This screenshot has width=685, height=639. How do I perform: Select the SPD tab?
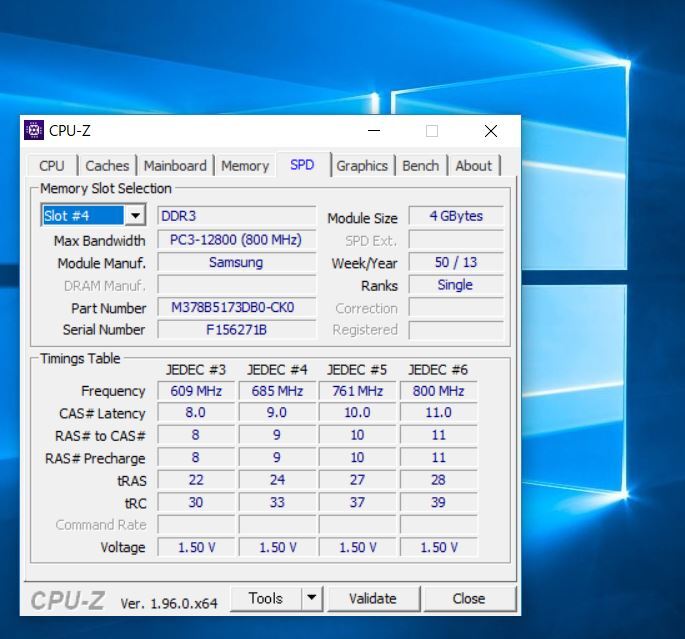click(302, 165)
